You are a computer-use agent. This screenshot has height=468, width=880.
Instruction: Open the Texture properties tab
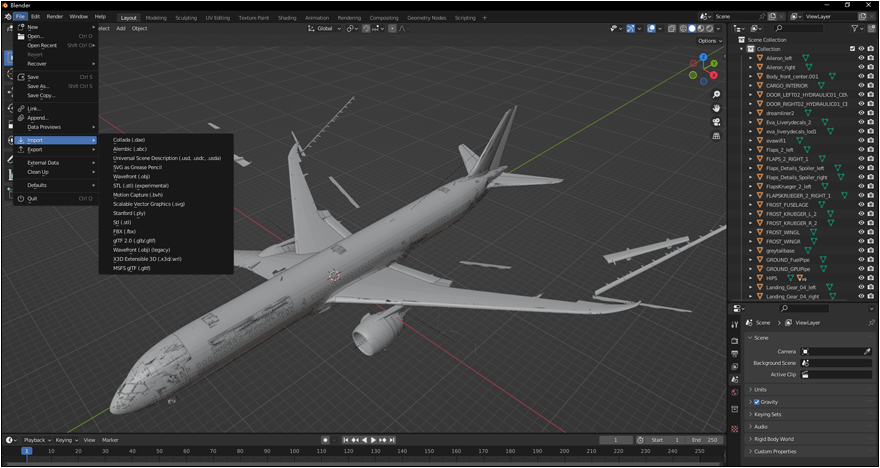tap(735, 429)
